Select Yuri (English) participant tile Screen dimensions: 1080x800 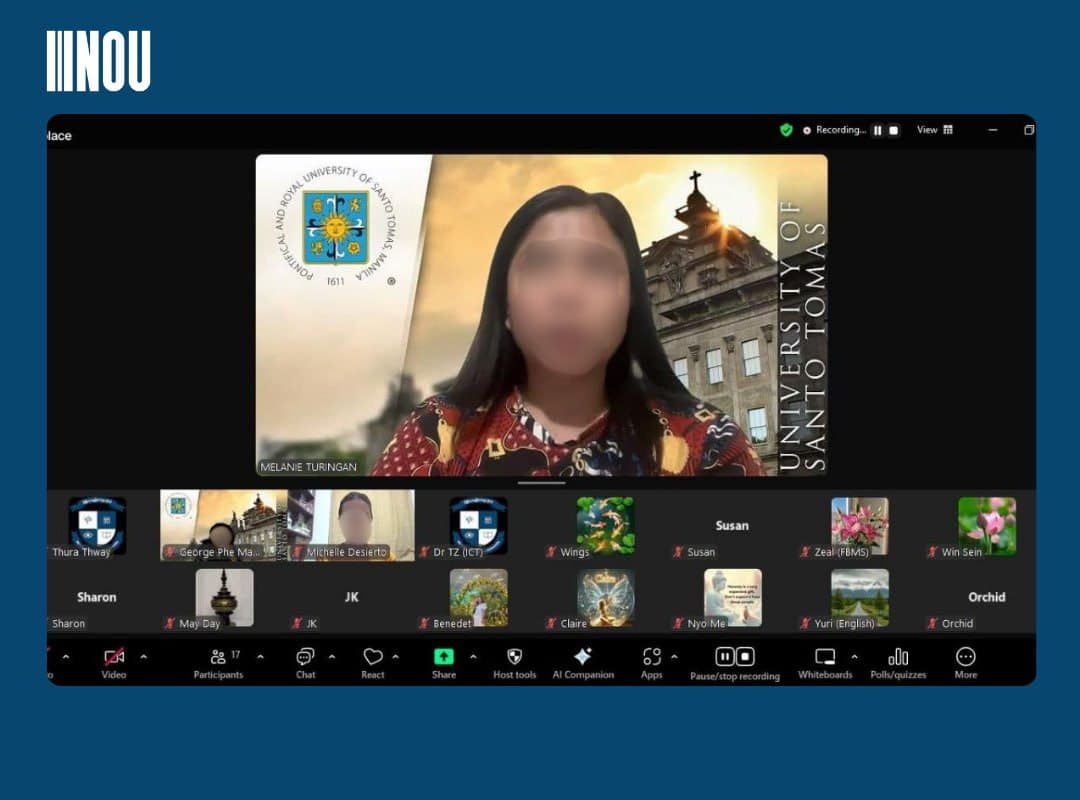tap(859, 597)
